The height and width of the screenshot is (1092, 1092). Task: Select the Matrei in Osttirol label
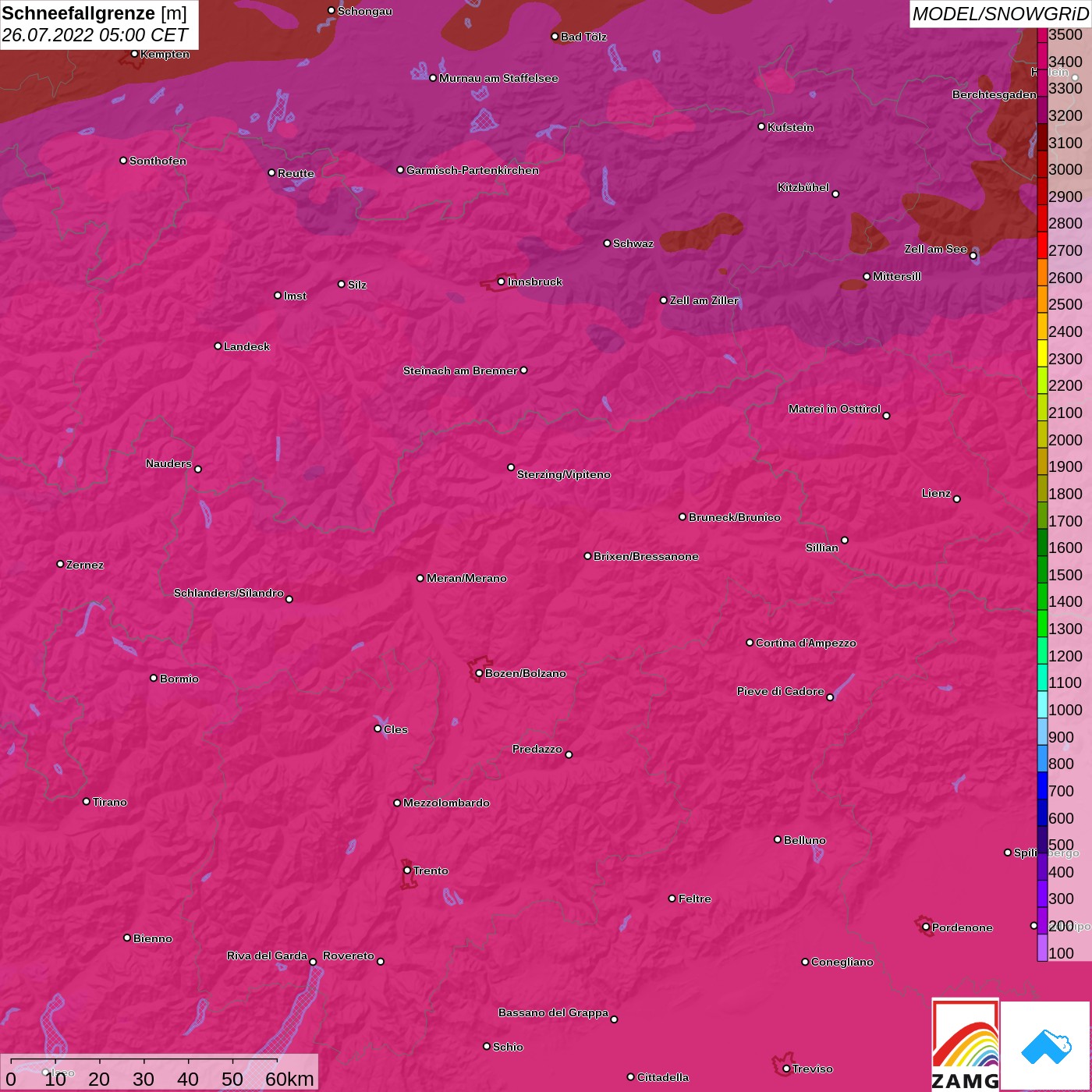(834, 409)
